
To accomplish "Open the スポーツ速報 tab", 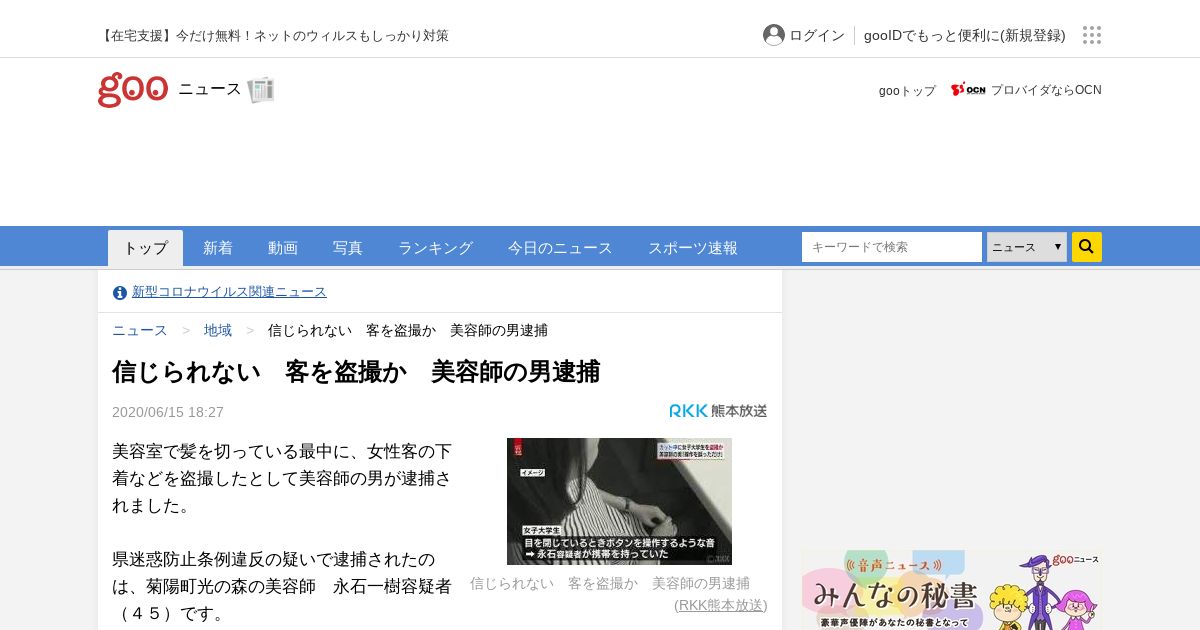I will click(x=693, y=248).
